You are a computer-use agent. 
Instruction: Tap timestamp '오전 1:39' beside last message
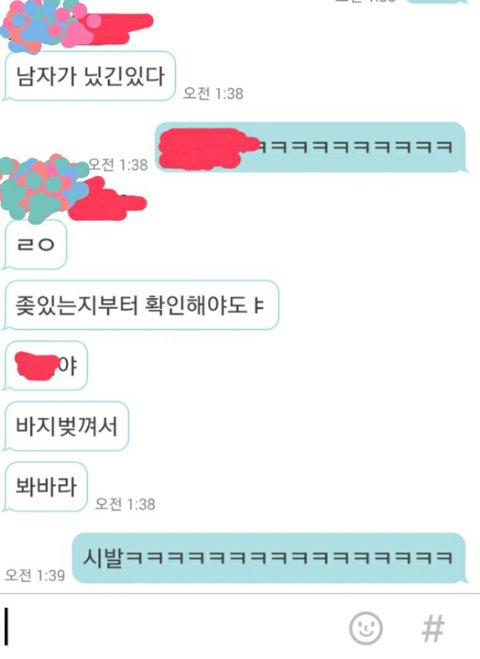(35, 575)
